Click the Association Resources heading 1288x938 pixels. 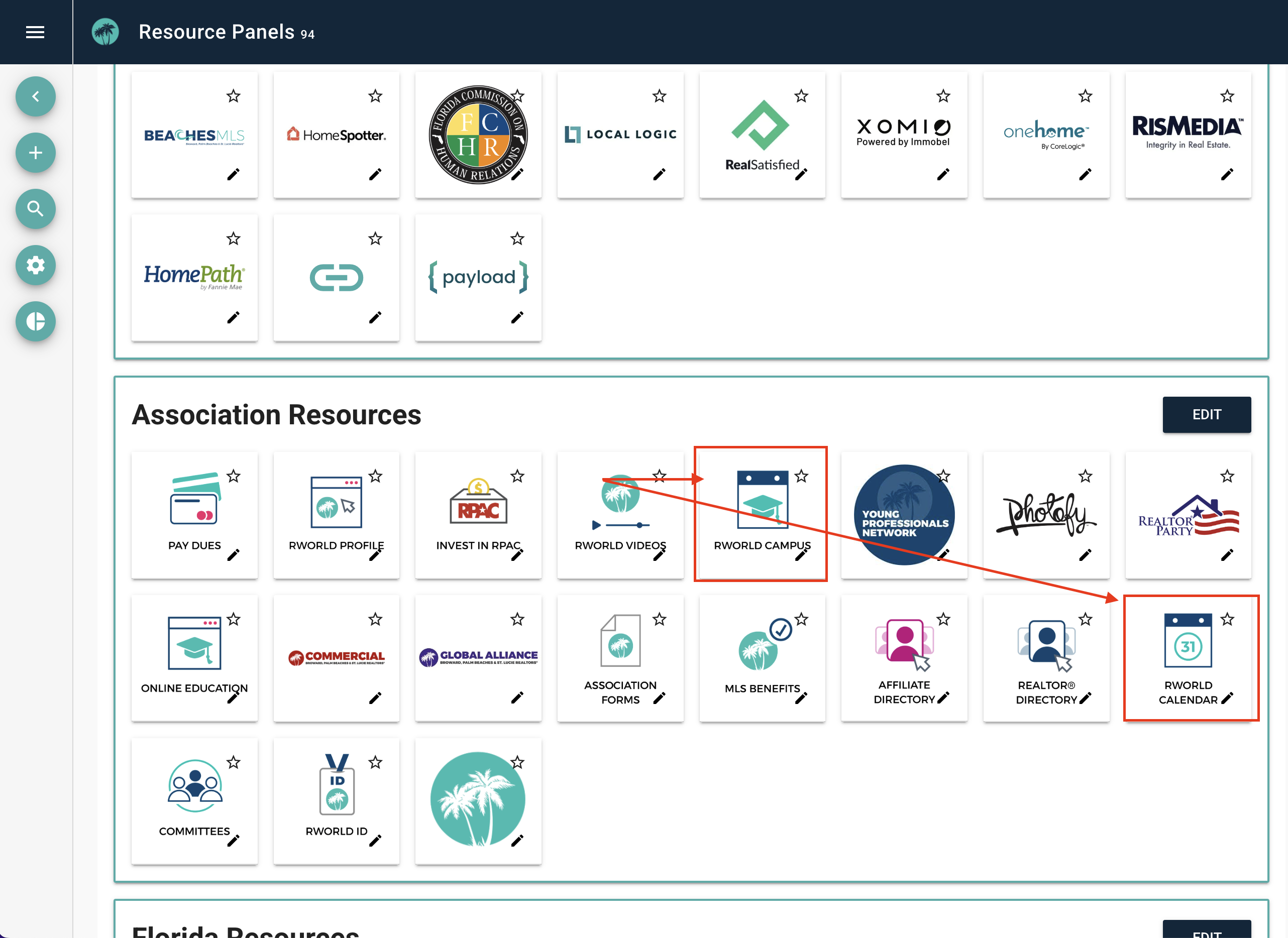tap(277, 415)
